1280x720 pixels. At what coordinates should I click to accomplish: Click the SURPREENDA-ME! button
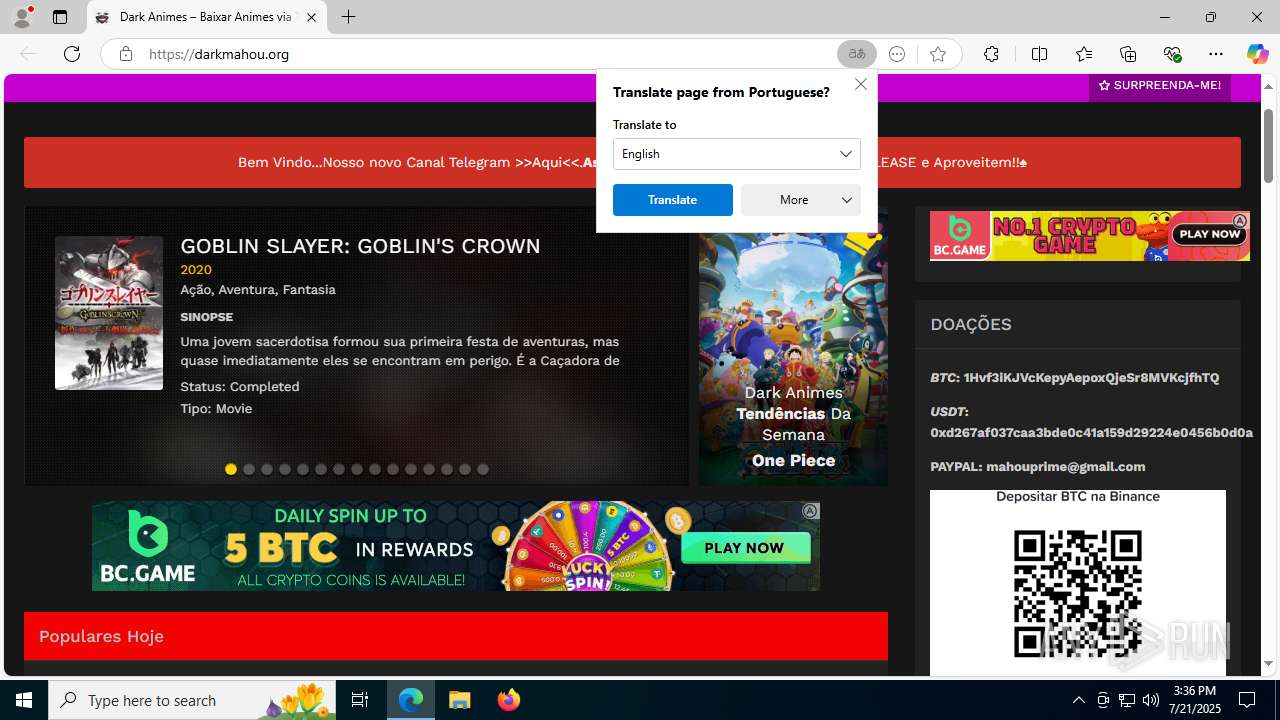point(1160,86)
